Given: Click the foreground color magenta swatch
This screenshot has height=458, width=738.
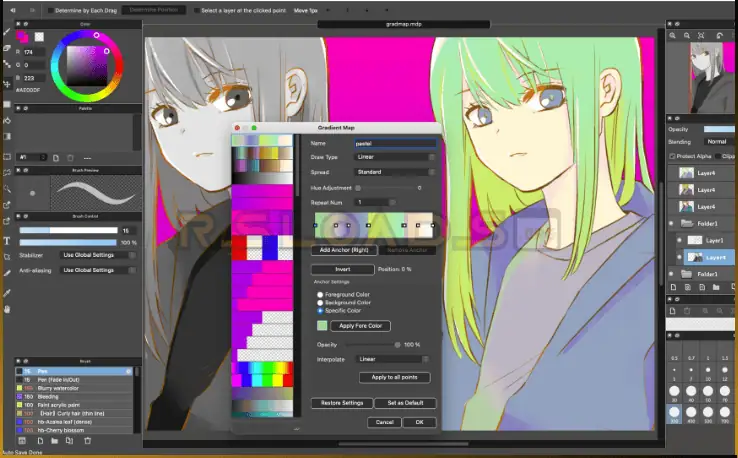Looking at the screenshot, I should click(x=22, y=37).
